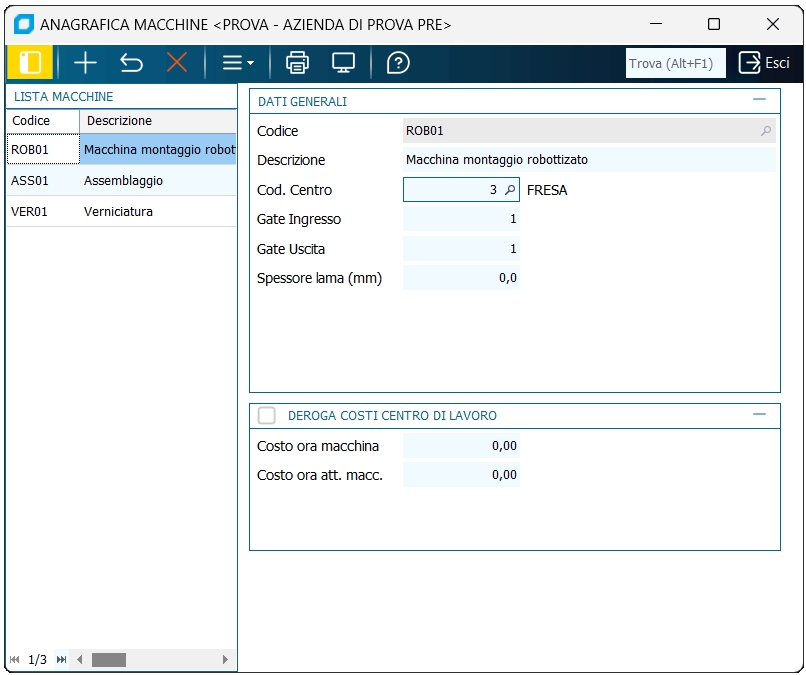Select VER01 Verniciatura row
Screen dimensions: 806x675
120,212
